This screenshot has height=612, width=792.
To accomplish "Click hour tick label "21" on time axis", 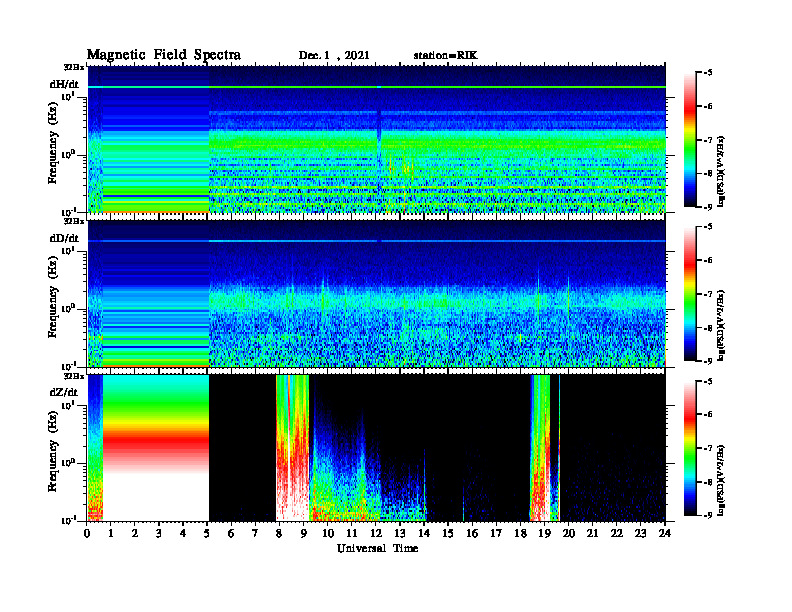I will (x=592, y=534).
